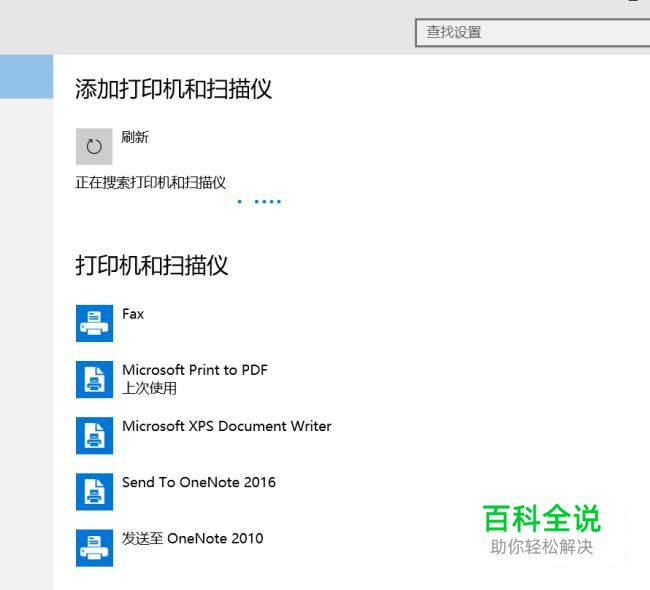Click the Send To OneNote 2016 name
The height and width of the screenshot is (590, 650).
[199, 482]
